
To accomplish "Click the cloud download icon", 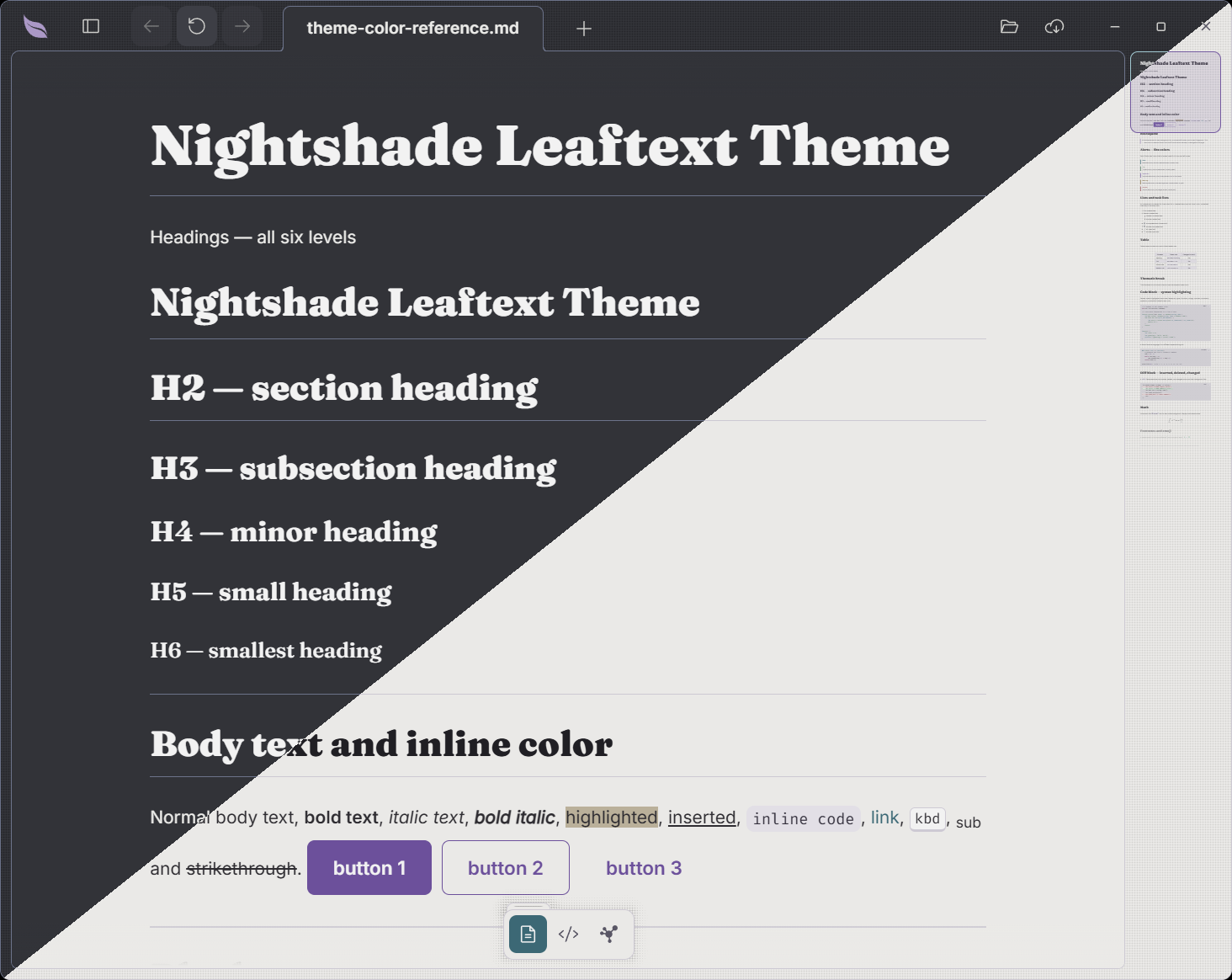I will click(1054, 27).
